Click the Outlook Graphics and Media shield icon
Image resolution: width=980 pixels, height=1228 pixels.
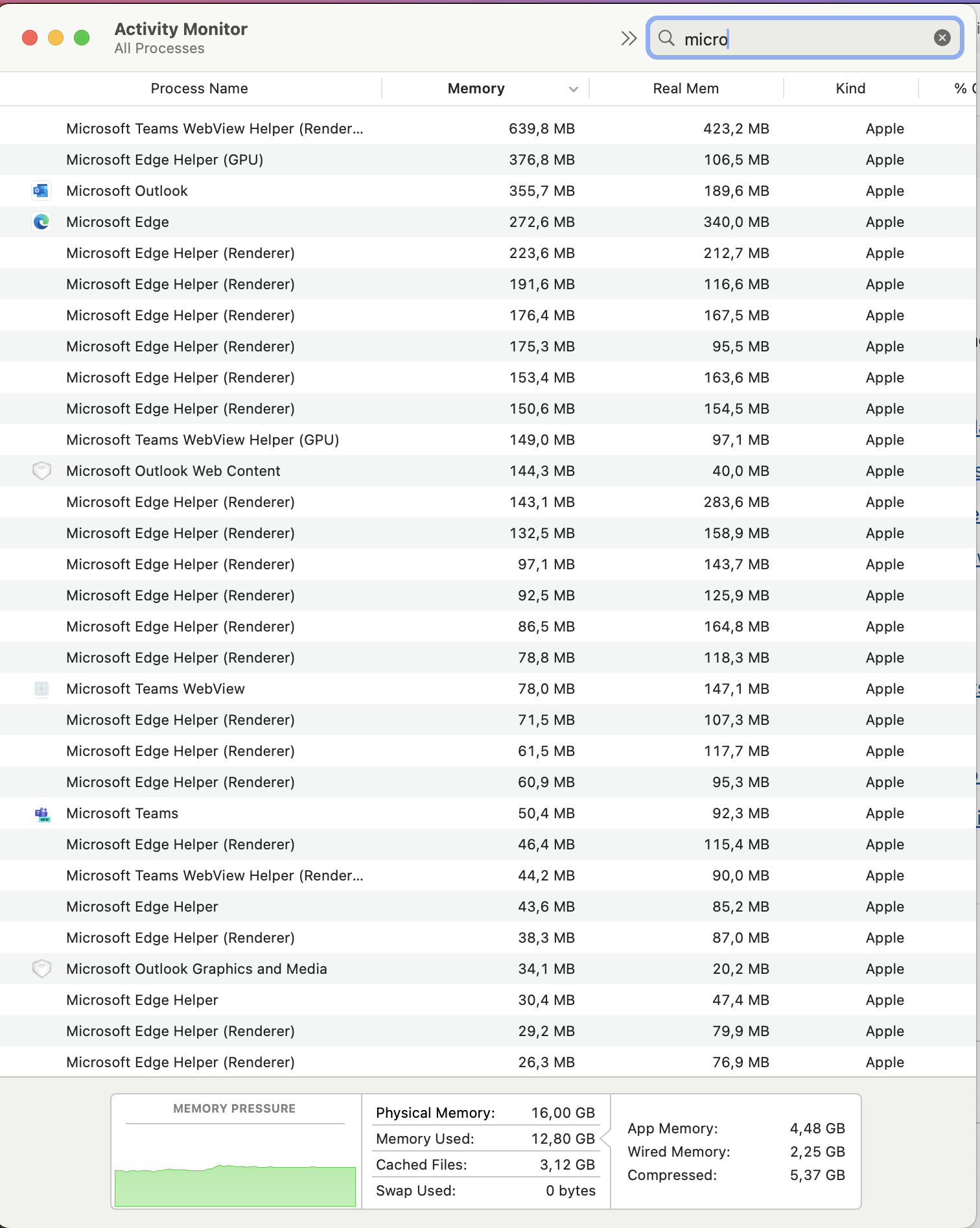[41, 969]
